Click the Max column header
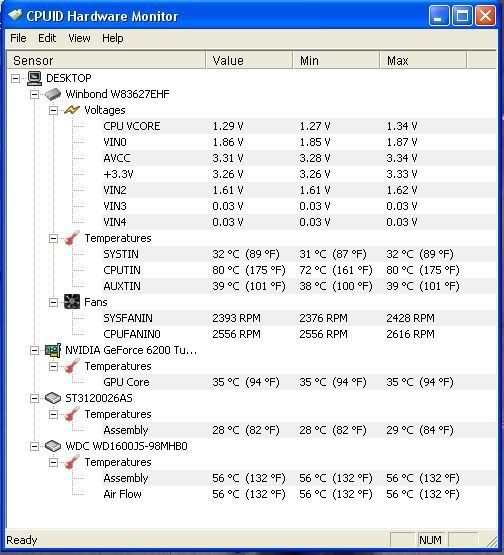The width and height of the screenshot is (504, 555). coord(423,61)
